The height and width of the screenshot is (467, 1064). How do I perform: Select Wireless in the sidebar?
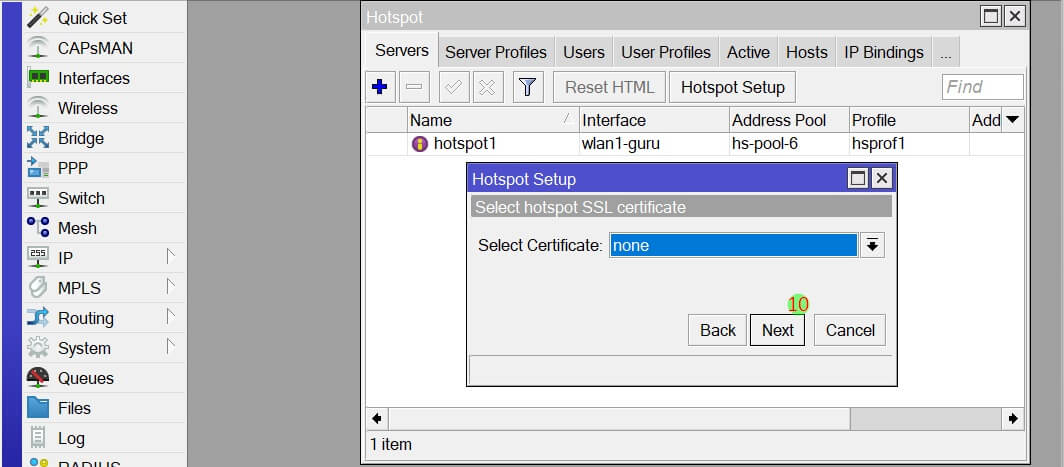pyautogui.click(x=87, y=108)
